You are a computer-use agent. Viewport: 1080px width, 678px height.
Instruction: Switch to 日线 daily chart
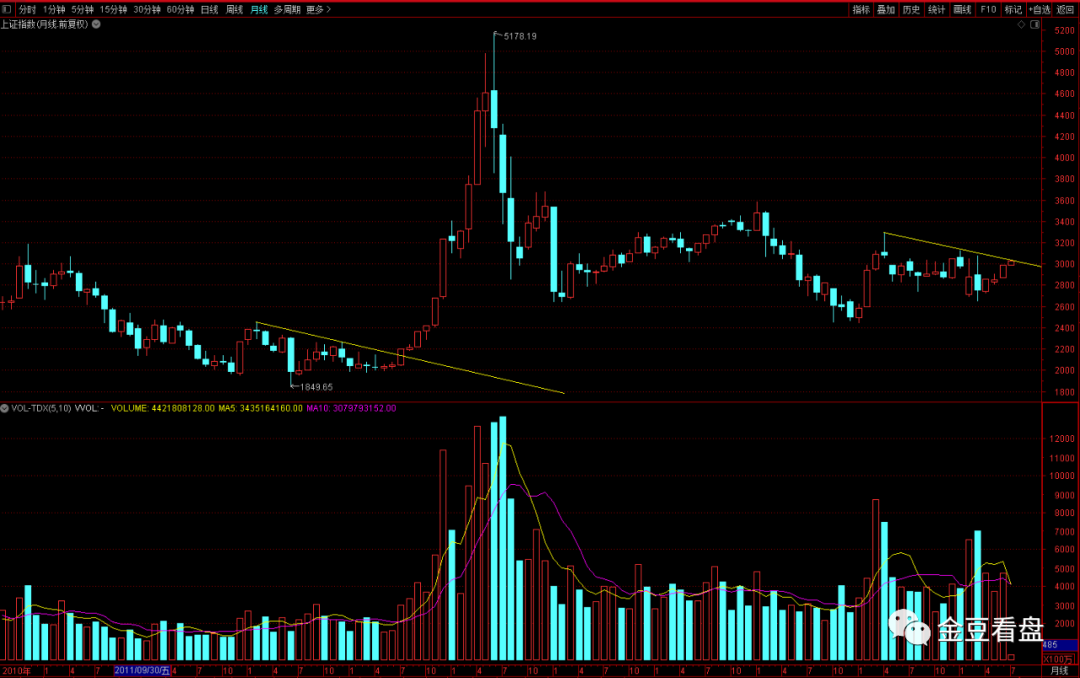tap(209, 10)
